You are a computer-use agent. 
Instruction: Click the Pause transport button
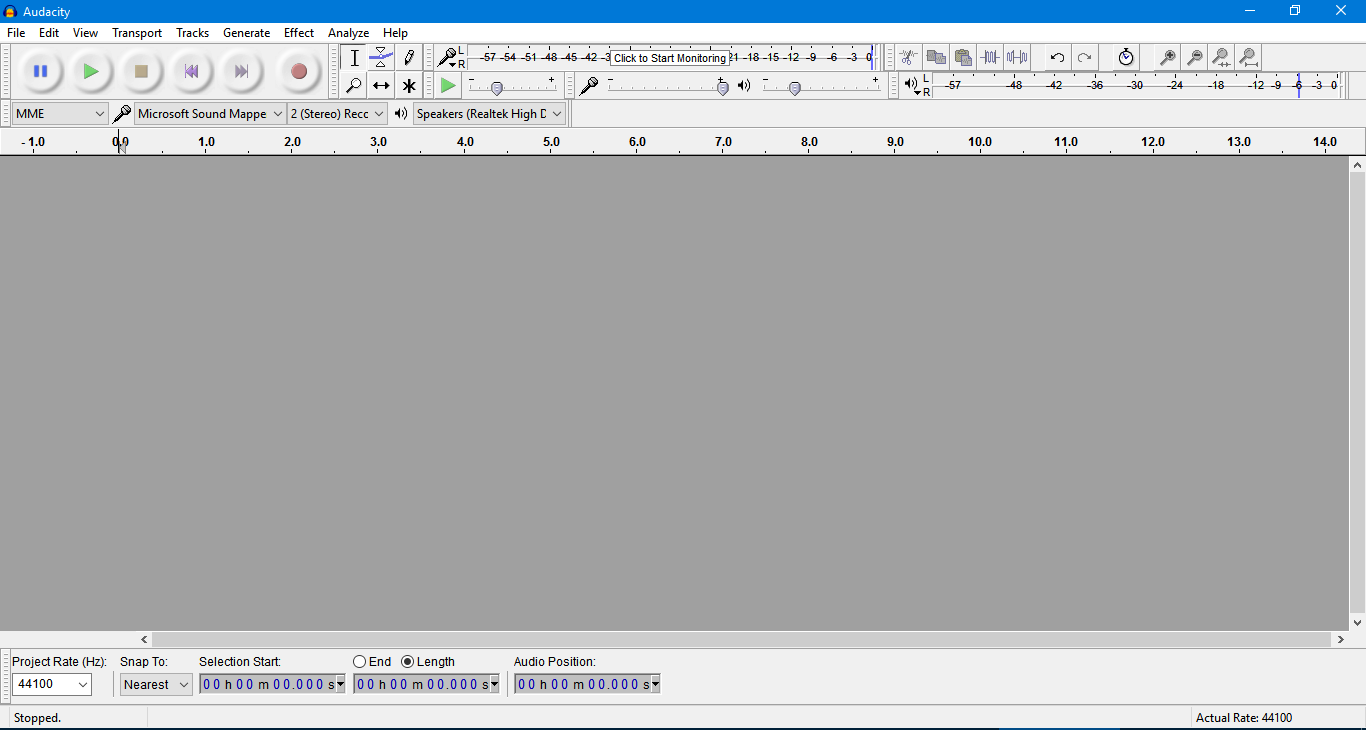click(x=41, y=71)
